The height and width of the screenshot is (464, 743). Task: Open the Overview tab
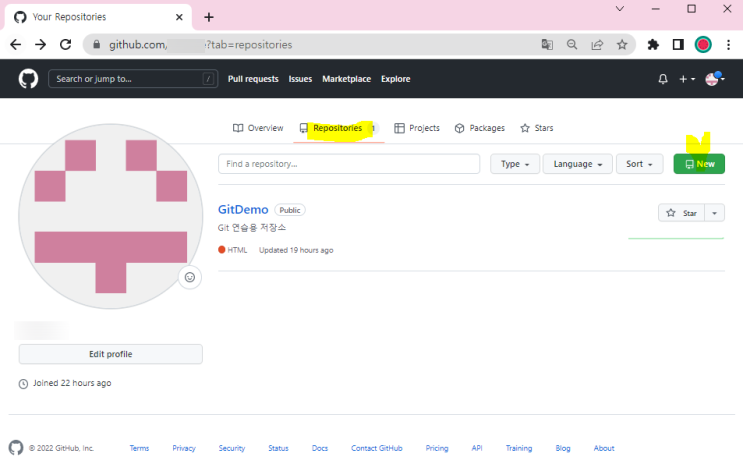[x=258, y=128]
